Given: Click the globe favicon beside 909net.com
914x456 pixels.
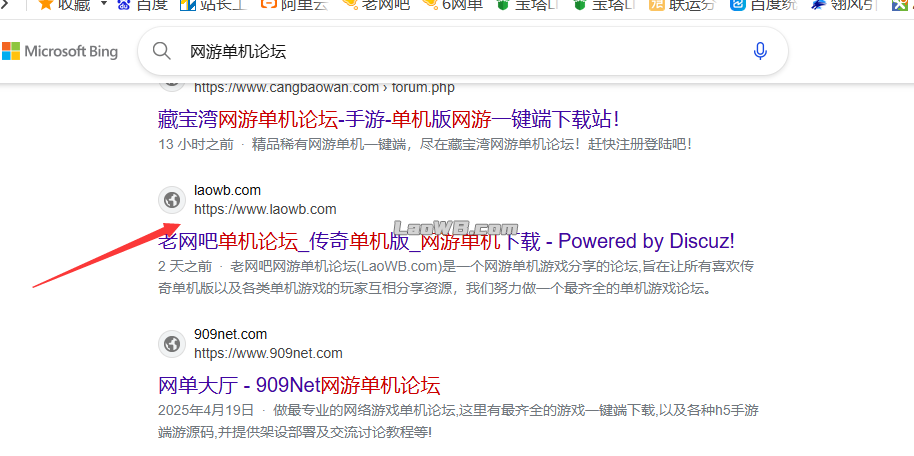Looking at the screenshot, I should pyautogui.click(x=171, y=344).
